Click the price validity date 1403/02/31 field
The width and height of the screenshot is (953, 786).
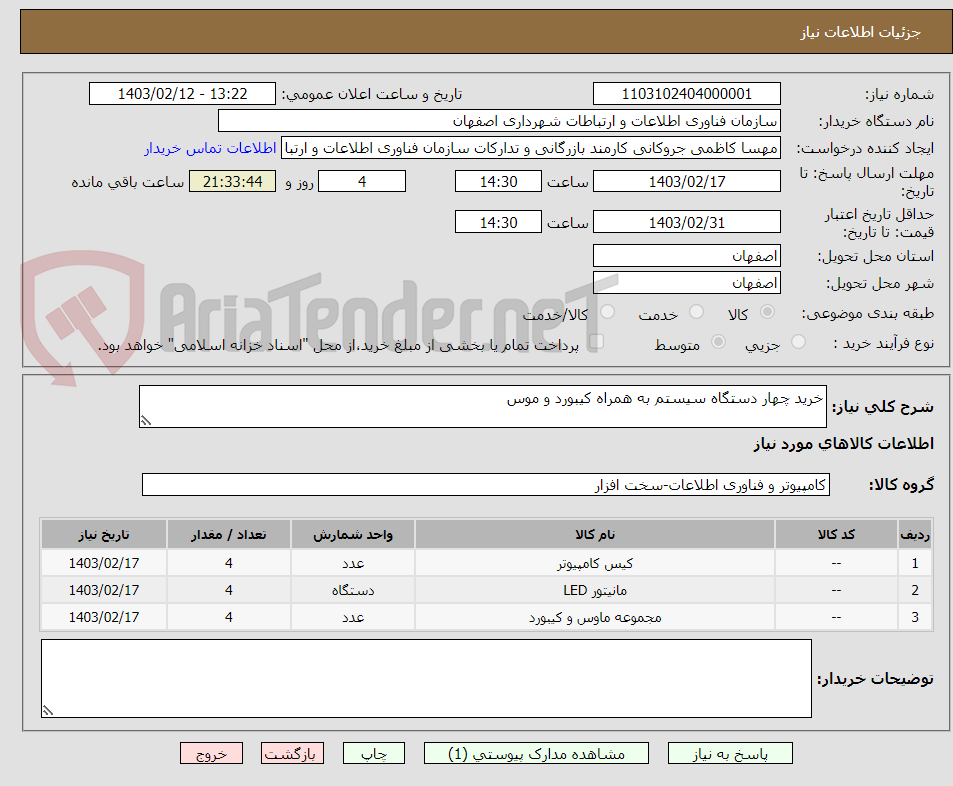687,222
